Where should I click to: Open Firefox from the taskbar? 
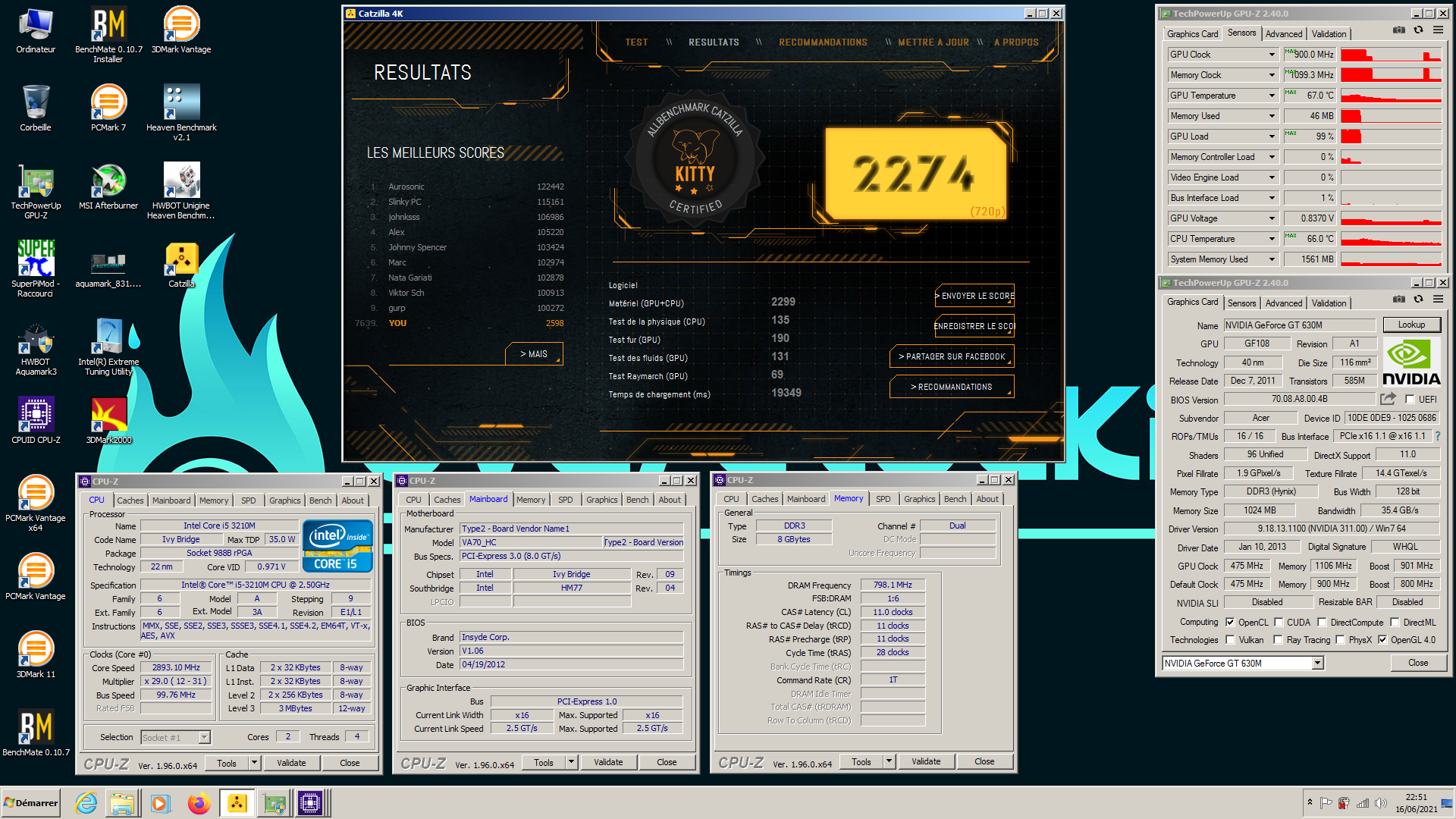pyautogui.click(x=199, y=802)
